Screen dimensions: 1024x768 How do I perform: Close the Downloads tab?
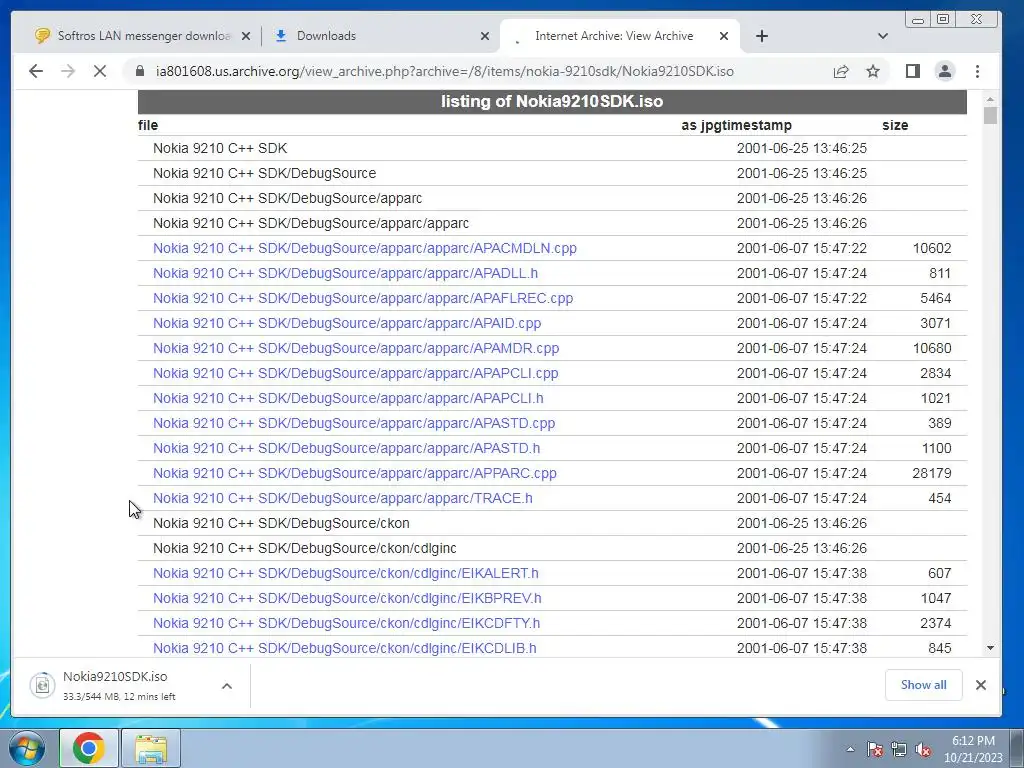(x=485, y=37)
